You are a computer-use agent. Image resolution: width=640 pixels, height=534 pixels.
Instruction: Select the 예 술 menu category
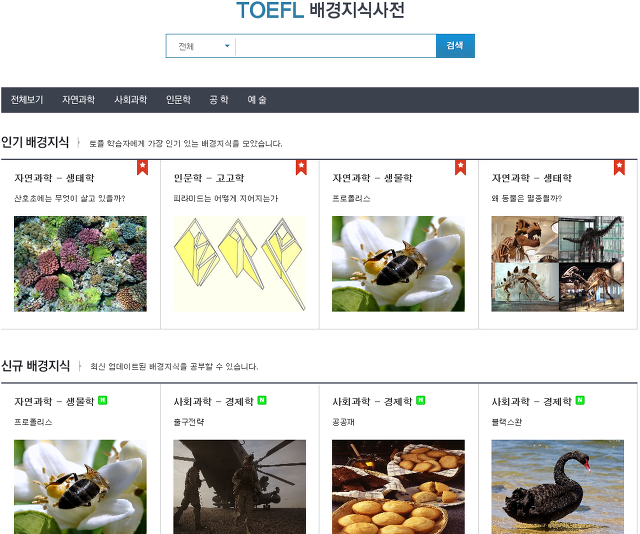[x=257, y=100]
